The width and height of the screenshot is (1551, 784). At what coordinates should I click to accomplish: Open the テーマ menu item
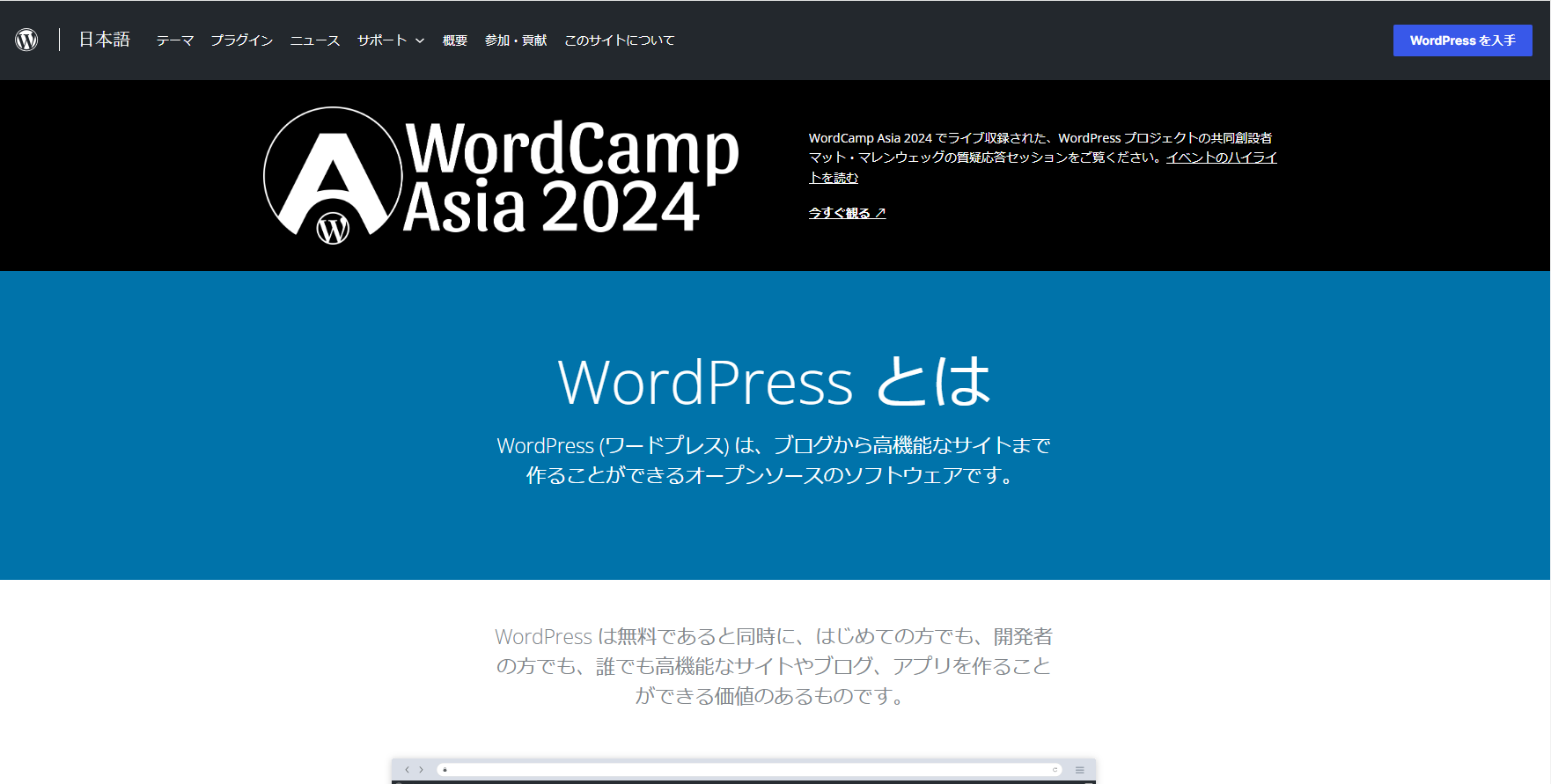point(174,40)
